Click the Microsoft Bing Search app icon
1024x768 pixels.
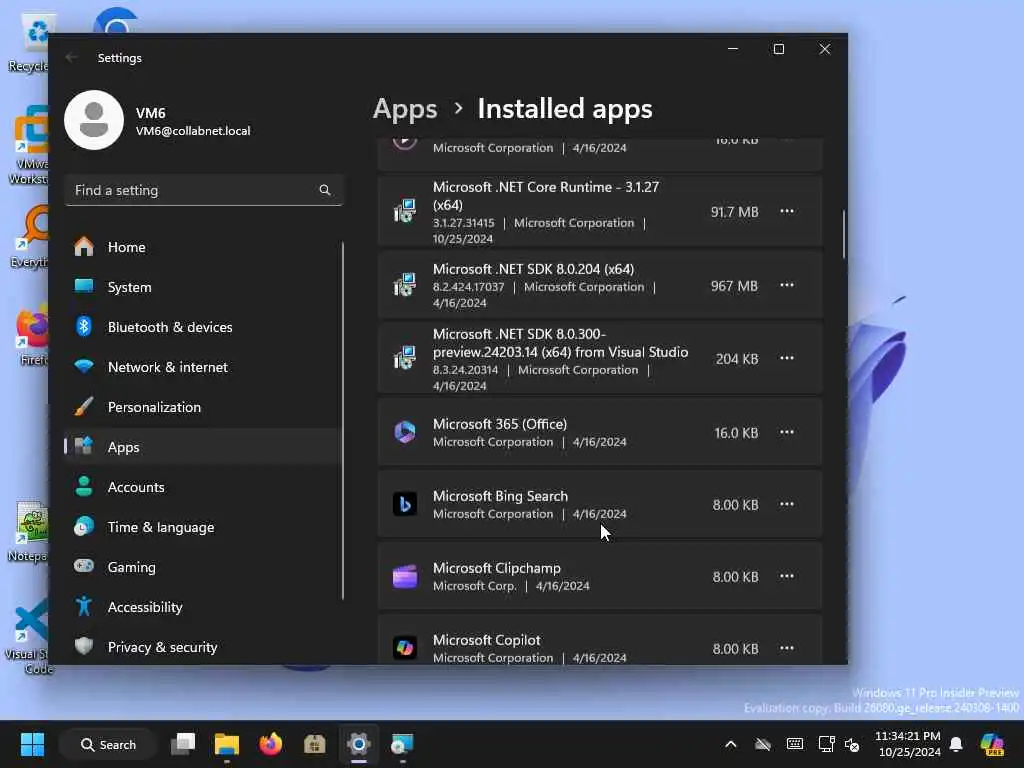pyautogui.click(x=405, y=504)
